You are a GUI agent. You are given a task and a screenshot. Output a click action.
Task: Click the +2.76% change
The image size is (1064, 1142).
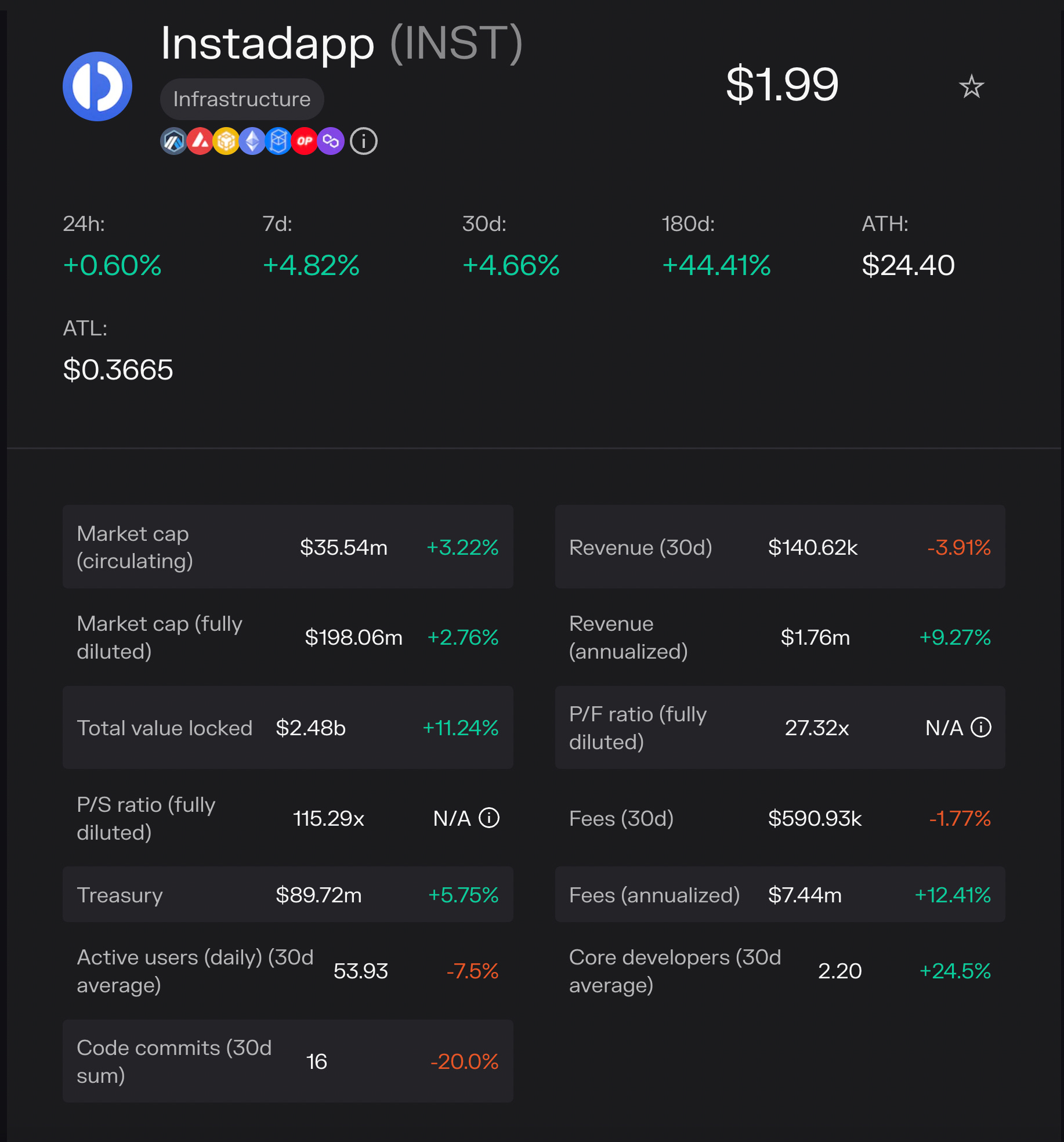pyautogui.click(x=462, y=637)
